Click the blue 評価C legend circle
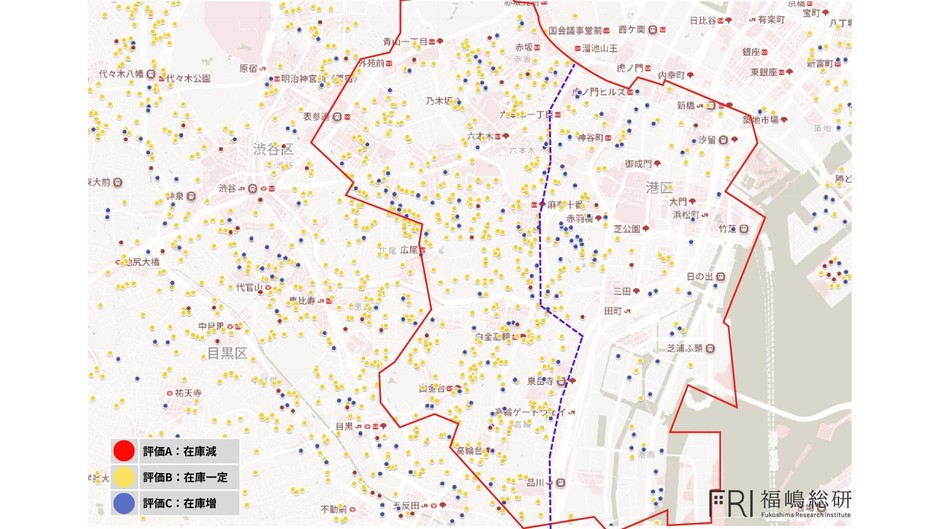The width and height of the screenshot is (940, 529). (124, 503)
